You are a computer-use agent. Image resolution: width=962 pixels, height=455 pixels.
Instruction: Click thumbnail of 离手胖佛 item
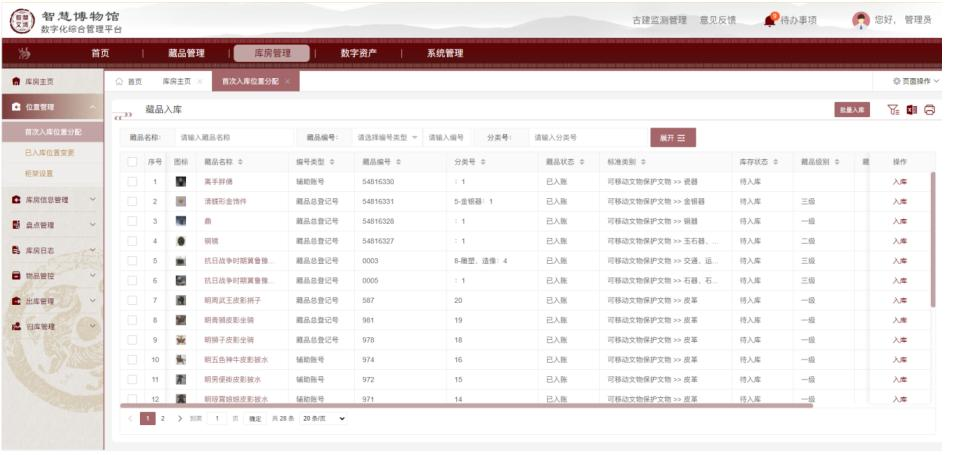coord(181,182)
